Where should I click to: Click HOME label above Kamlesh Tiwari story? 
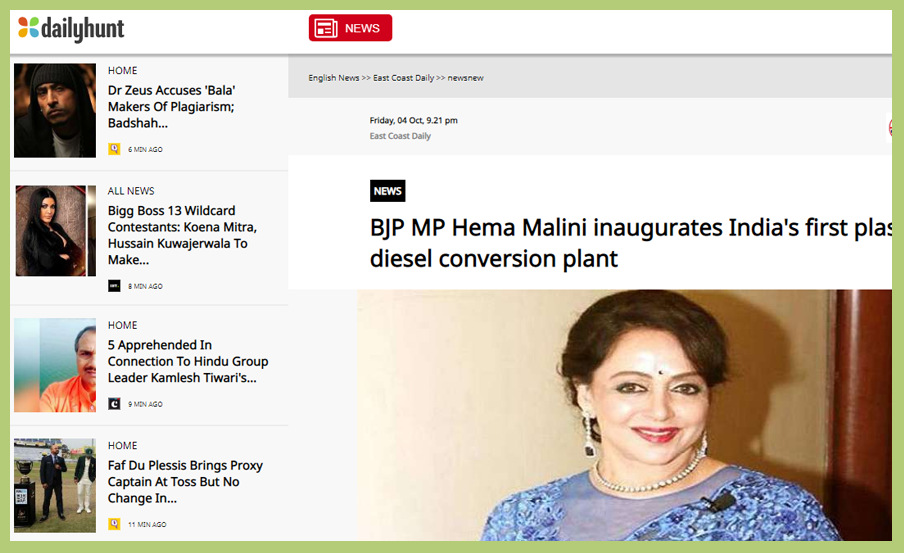pos(122,325)
